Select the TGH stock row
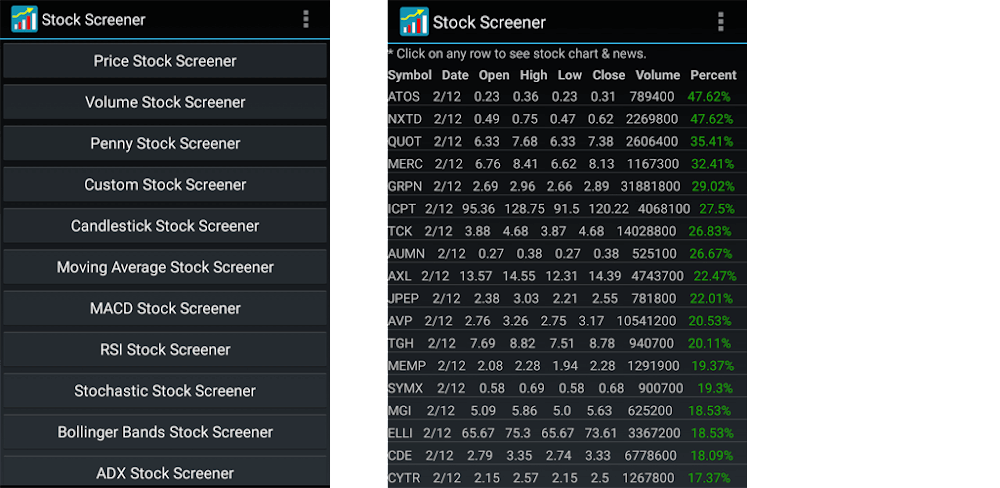This screenshot has width=1000, height=488. click(567, 343)
